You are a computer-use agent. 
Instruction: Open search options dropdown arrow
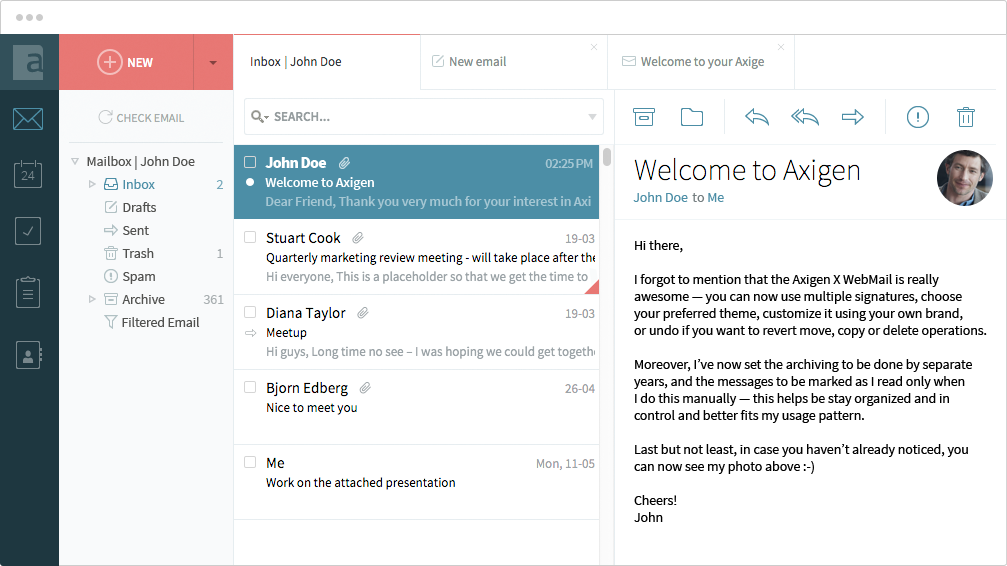592,117
